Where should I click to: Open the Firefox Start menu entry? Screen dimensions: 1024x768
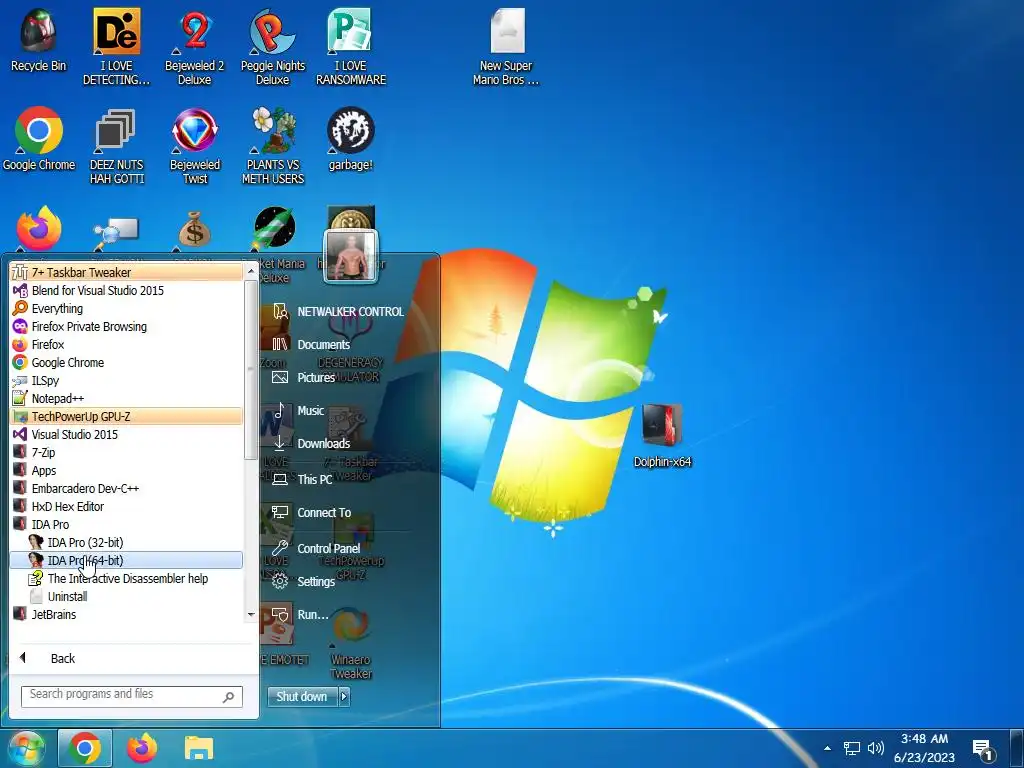(x=127, y=344)
